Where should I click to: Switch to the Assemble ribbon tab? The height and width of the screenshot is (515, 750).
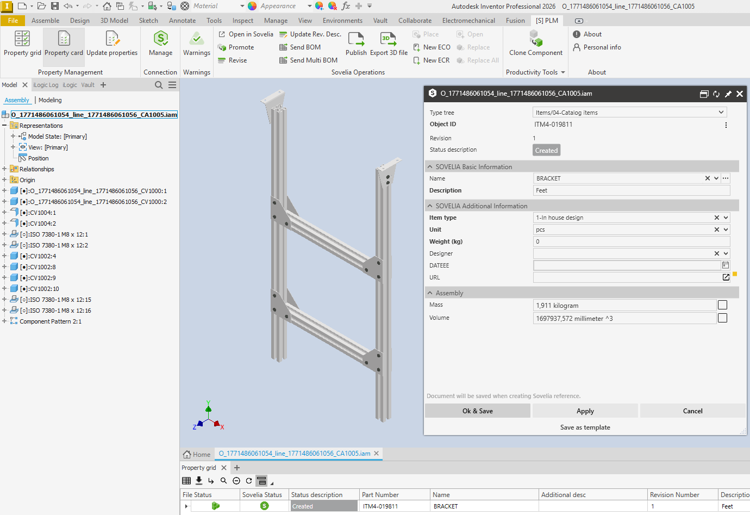coord(45,20)
